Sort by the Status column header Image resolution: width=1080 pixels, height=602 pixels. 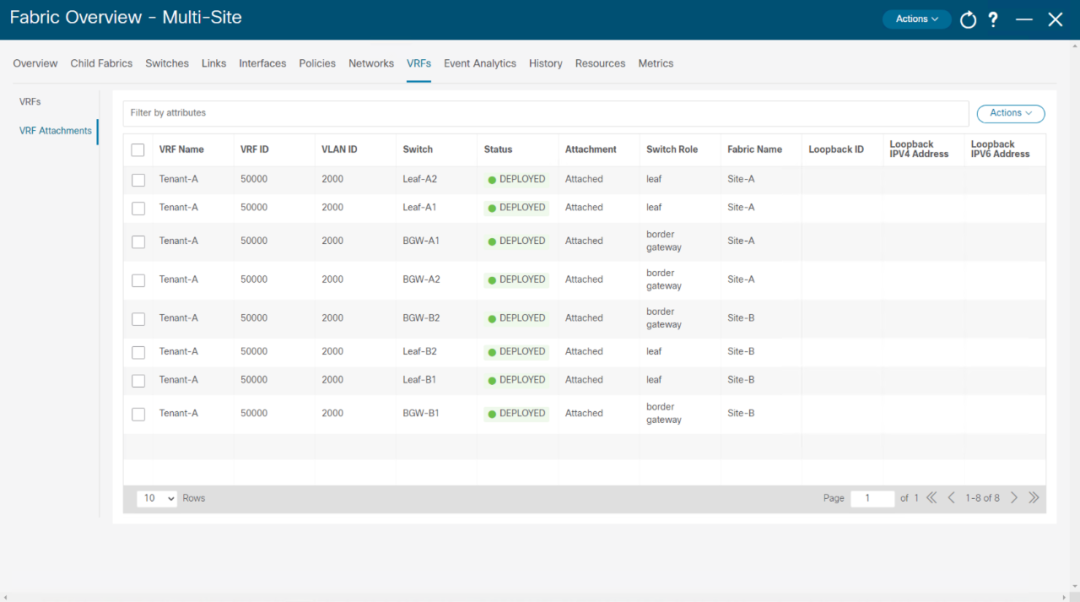pos(498,149)
